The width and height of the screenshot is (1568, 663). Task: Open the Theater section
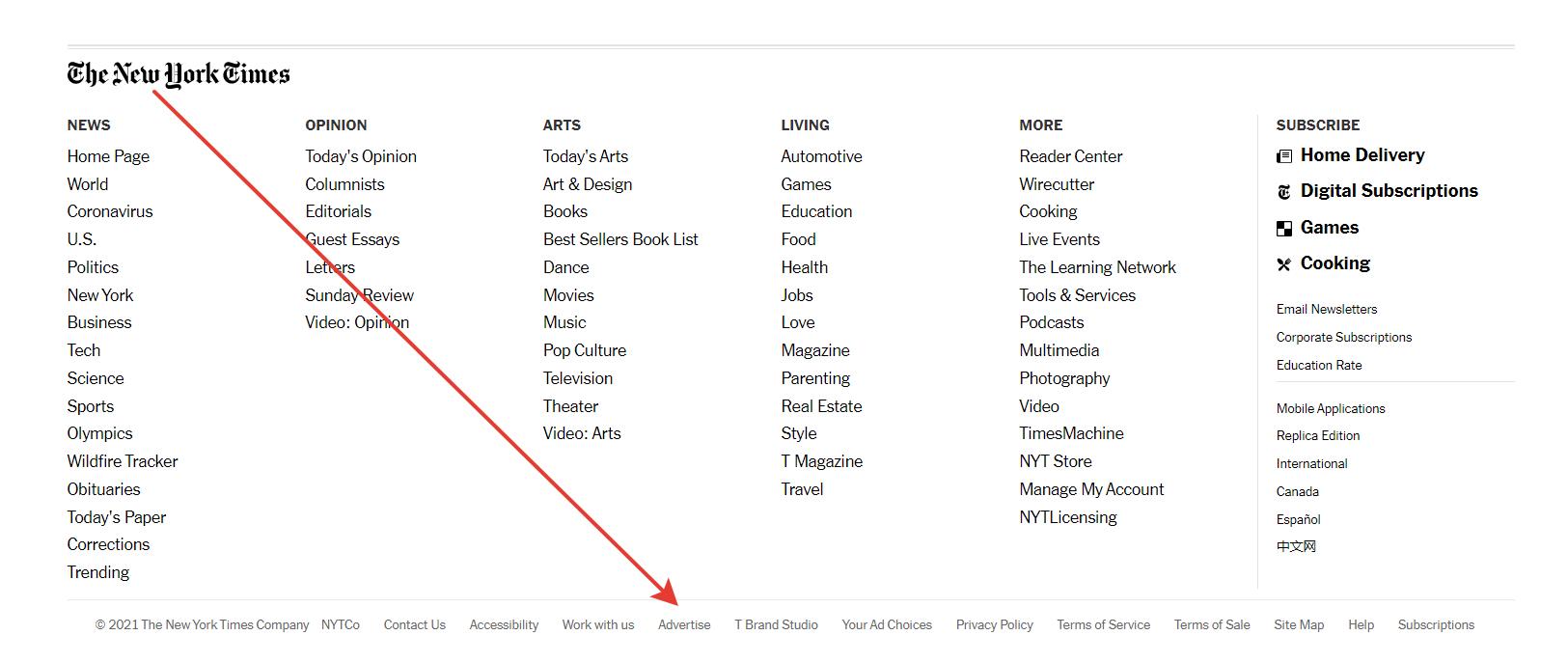coord(571,406)
